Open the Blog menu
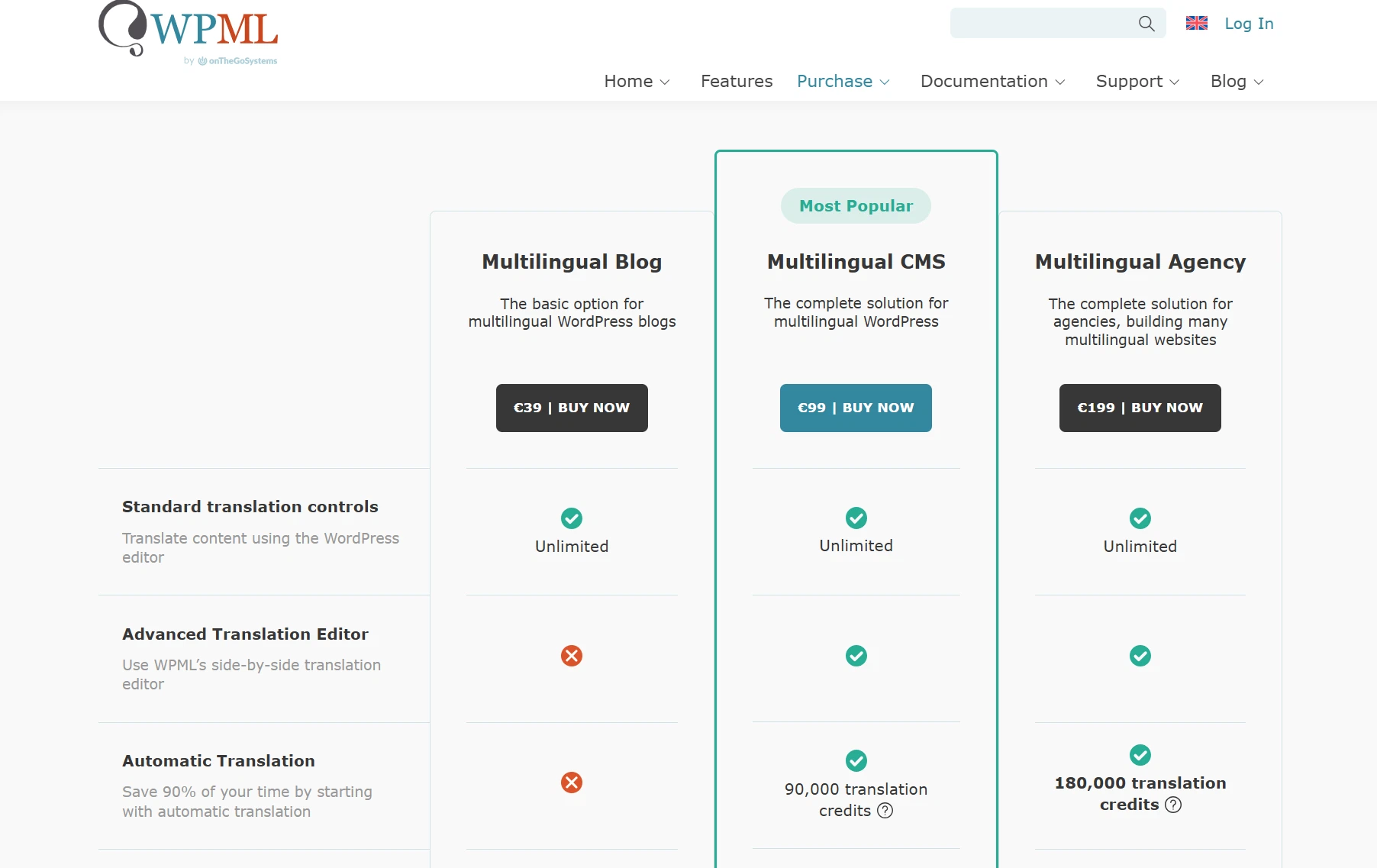1377x868 pixels. [x=1237, y=81]
